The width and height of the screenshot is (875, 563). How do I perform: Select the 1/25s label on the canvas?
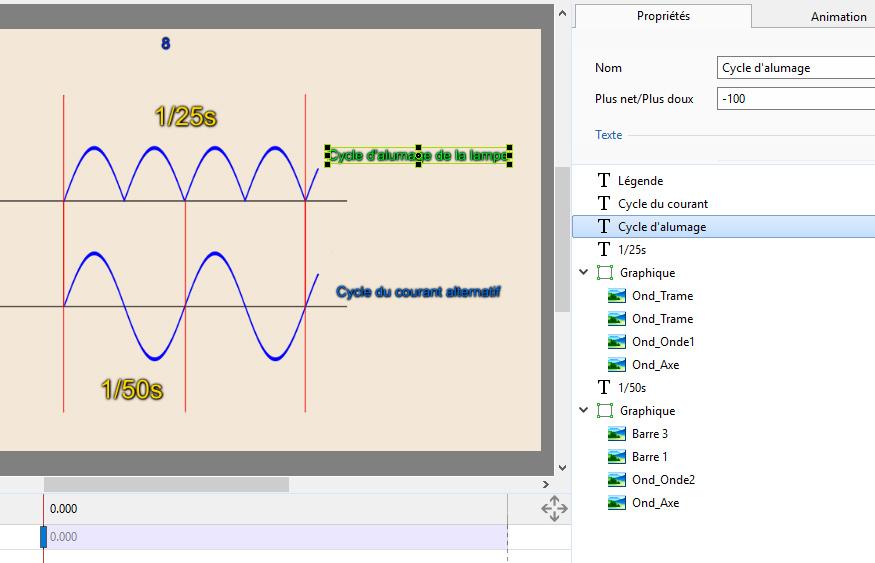(186, 117)
